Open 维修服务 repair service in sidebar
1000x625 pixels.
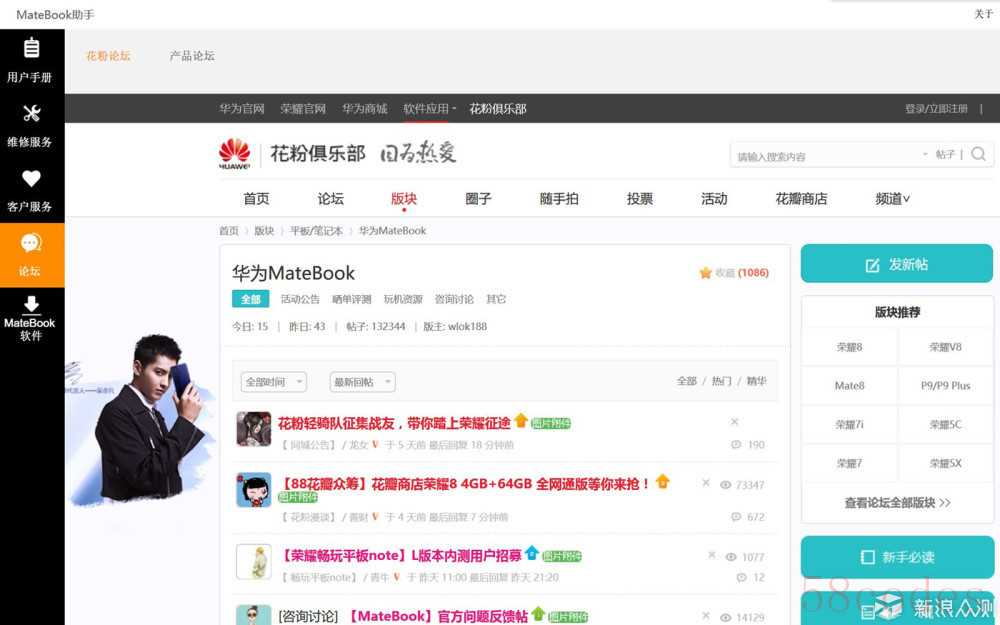pyautogui.click(x=31, y=113)
